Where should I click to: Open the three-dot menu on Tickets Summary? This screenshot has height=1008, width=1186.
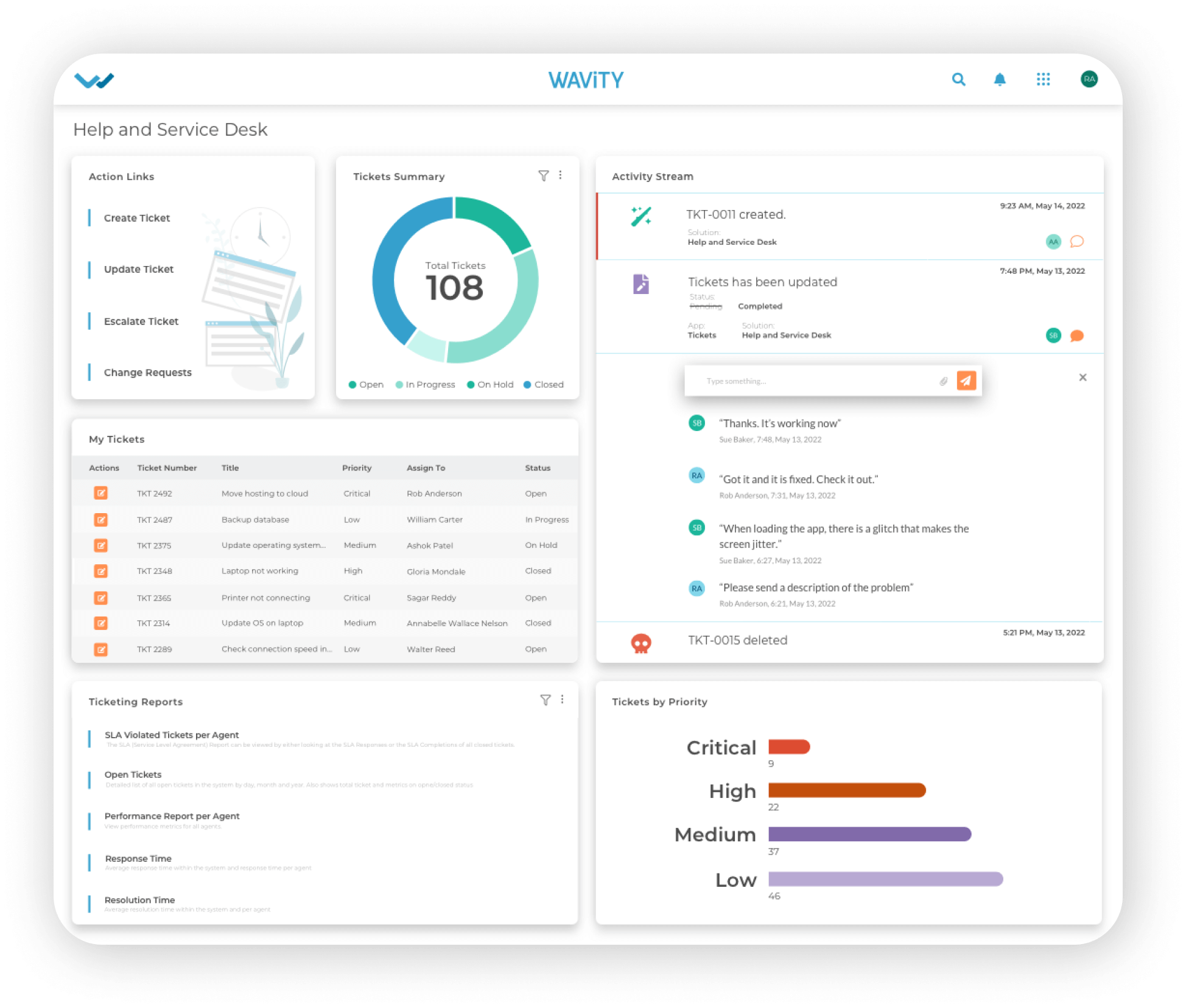point(561,176)
